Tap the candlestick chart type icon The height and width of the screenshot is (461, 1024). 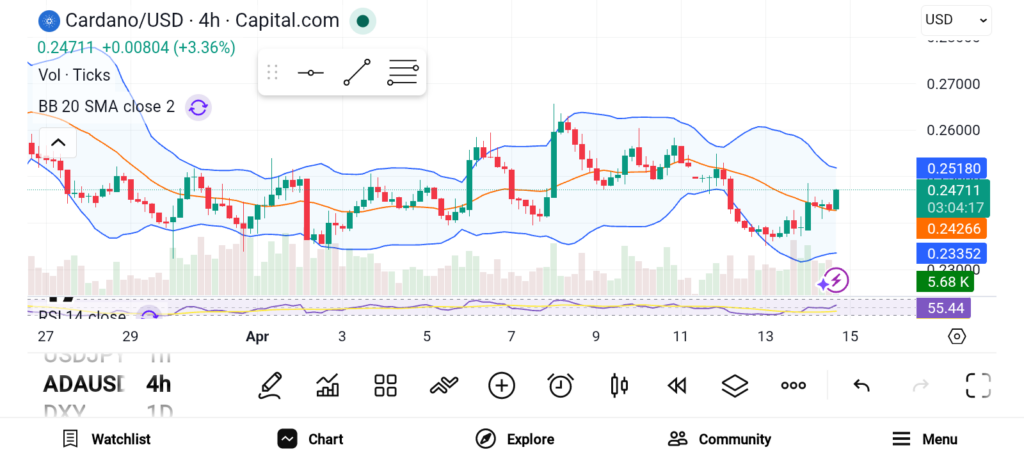(618, 385)
